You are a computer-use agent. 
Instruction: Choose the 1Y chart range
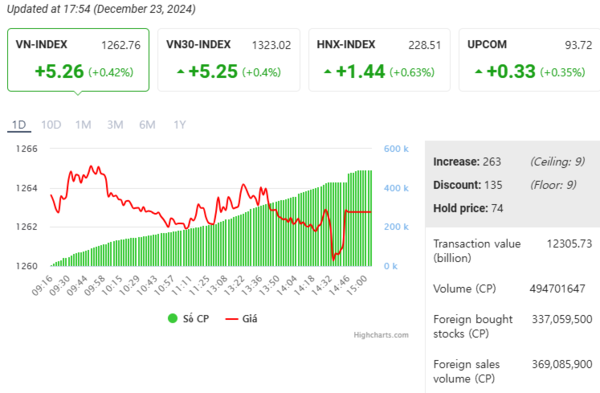180,125
